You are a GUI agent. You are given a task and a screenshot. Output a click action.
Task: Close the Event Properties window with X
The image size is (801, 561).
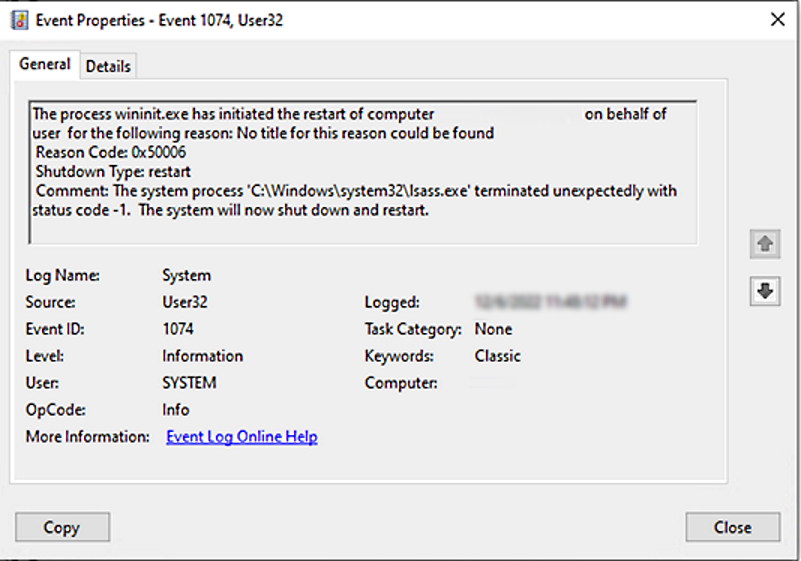pyautogui.click(x=778, y=20)
